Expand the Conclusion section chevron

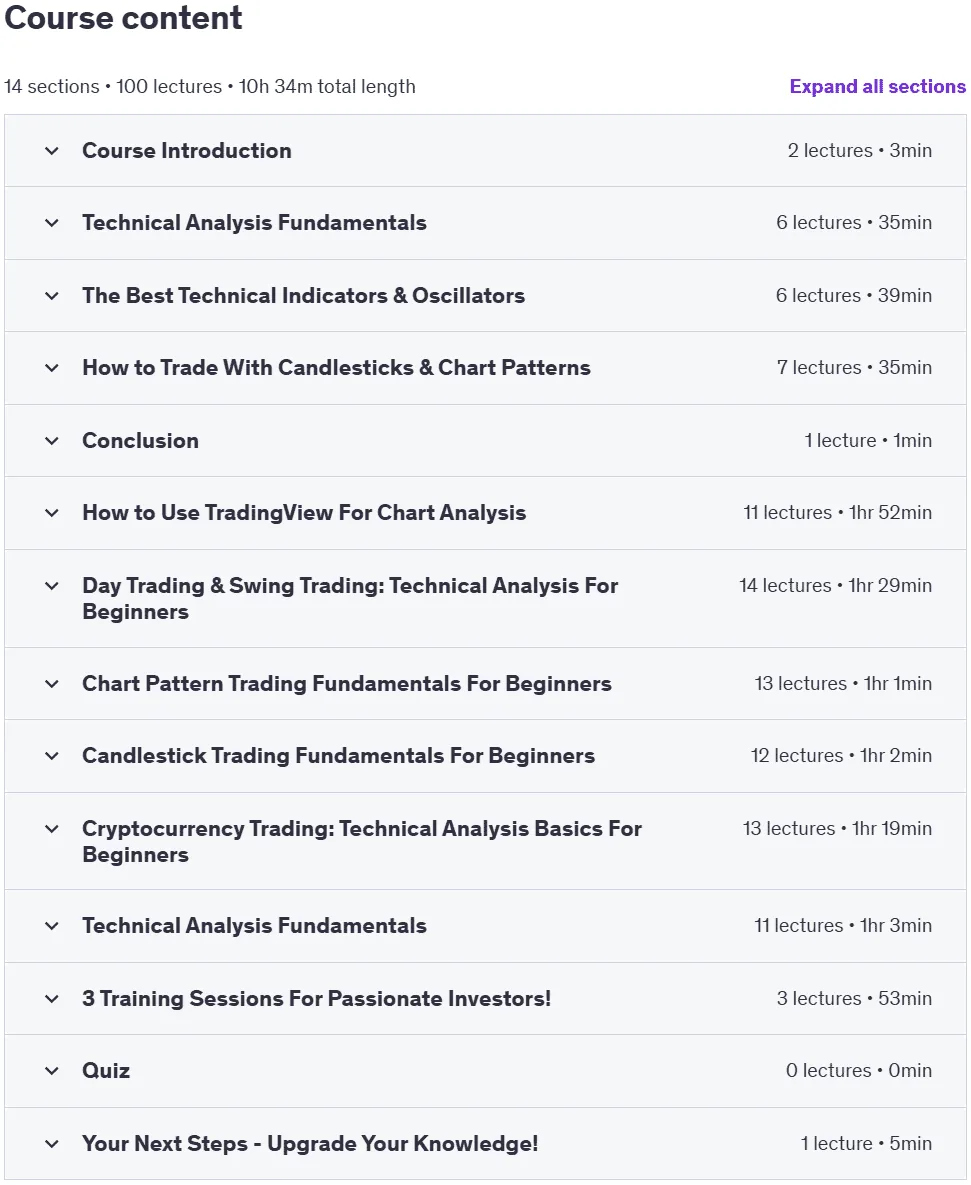point(51,441)
